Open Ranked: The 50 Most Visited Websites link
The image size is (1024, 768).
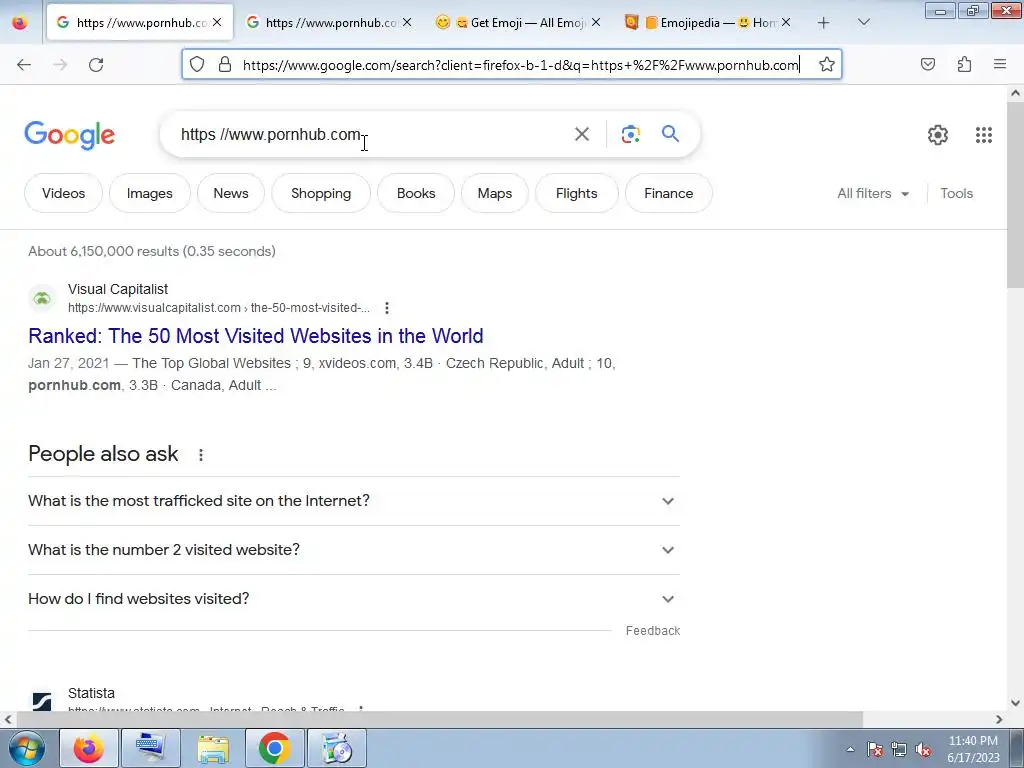tap(255, 336)
